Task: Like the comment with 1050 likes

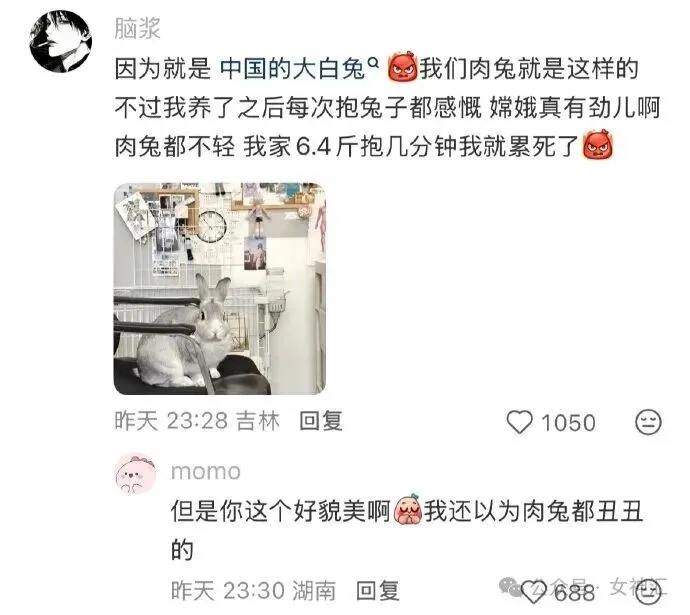Action: point(520,422)
